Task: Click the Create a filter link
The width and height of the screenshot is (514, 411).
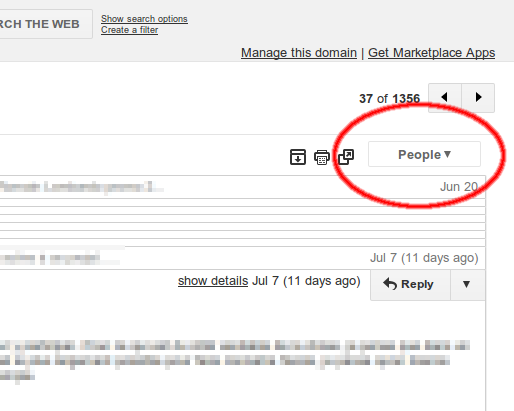Action: click(x=129, y=30)
